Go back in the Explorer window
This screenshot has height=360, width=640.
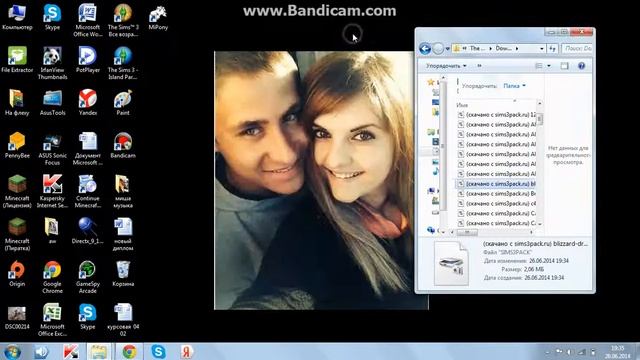(x=425, y=49)
